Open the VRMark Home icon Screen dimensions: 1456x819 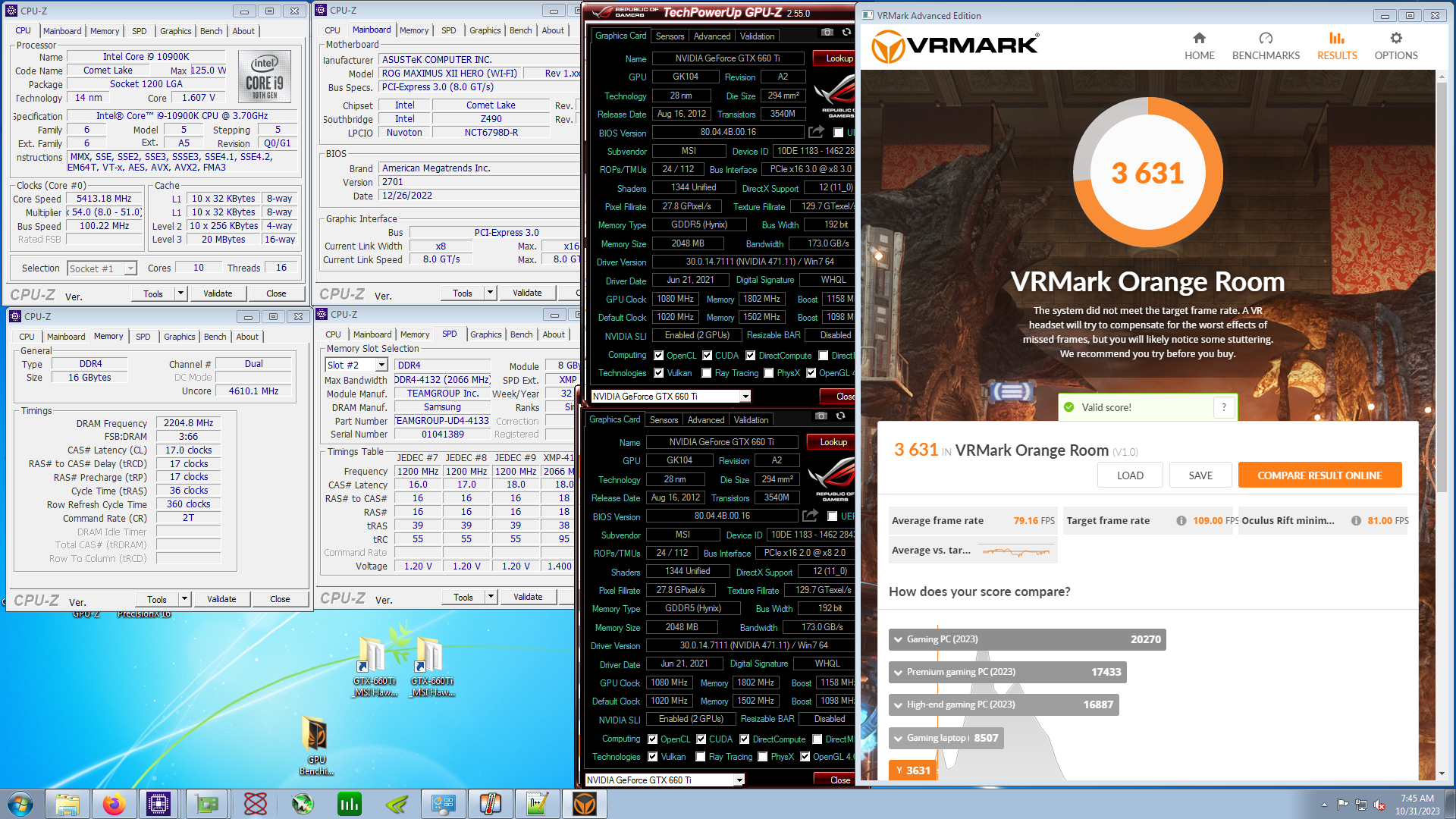click(1199, 38)
